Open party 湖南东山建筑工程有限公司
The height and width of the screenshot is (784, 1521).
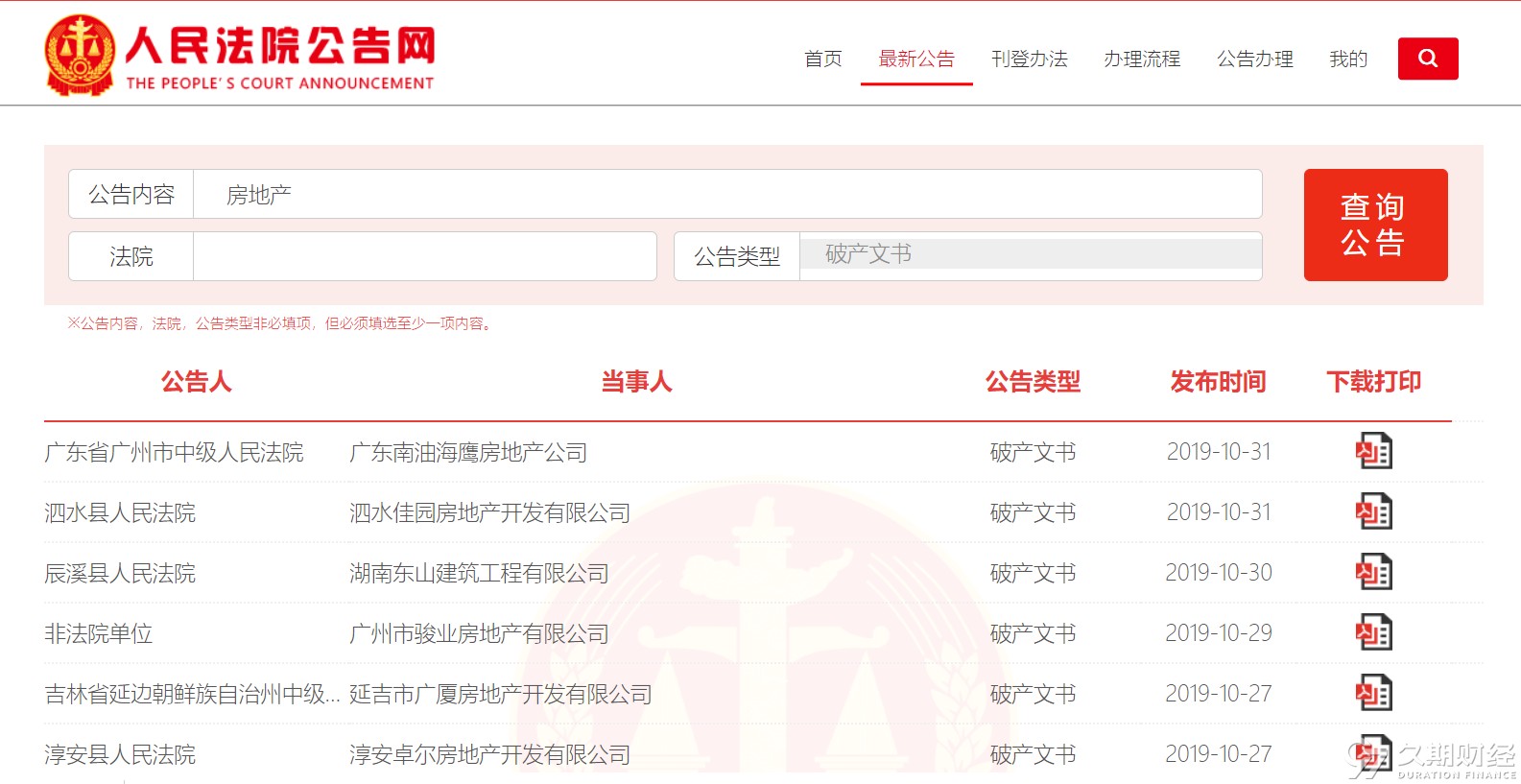tap(479, 573)
